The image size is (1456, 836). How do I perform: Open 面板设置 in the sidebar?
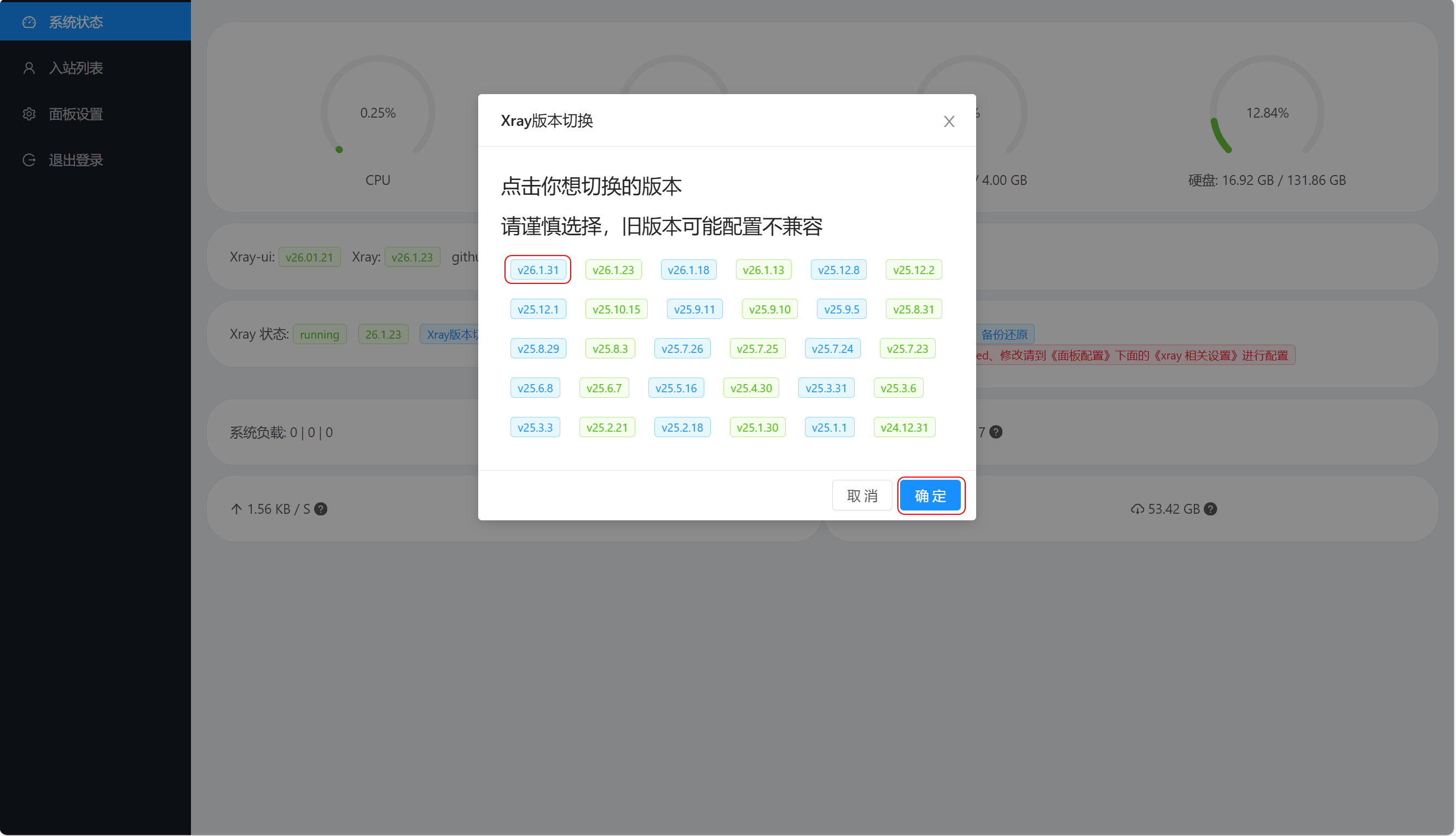coord(95,114)
